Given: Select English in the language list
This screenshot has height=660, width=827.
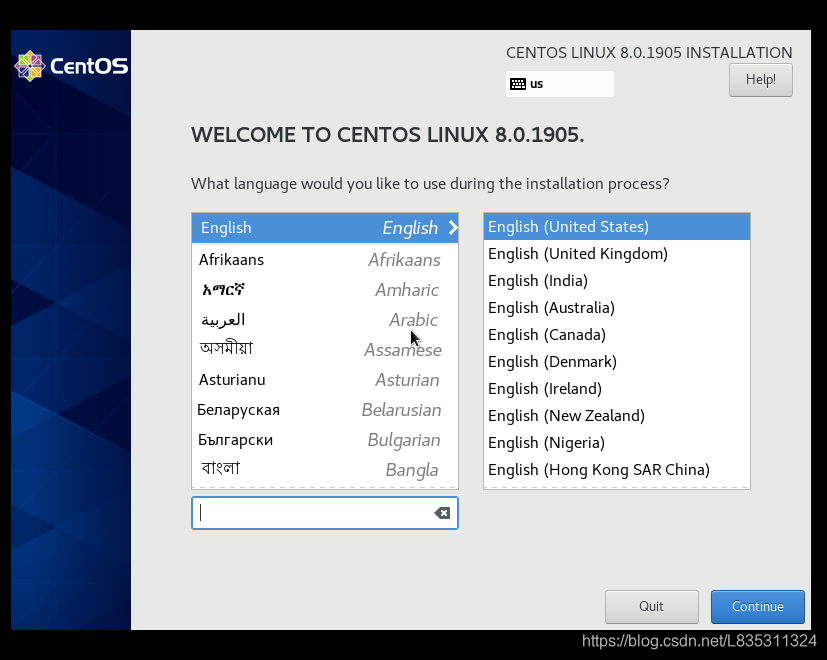Looking at the screenshot, I should click(325, 228).
